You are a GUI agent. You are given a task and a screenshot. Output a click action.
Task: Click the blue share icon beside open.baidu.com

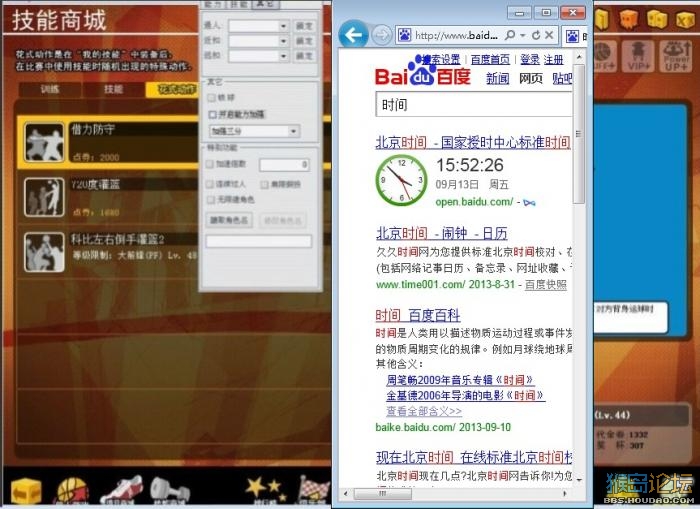point(529,203)
